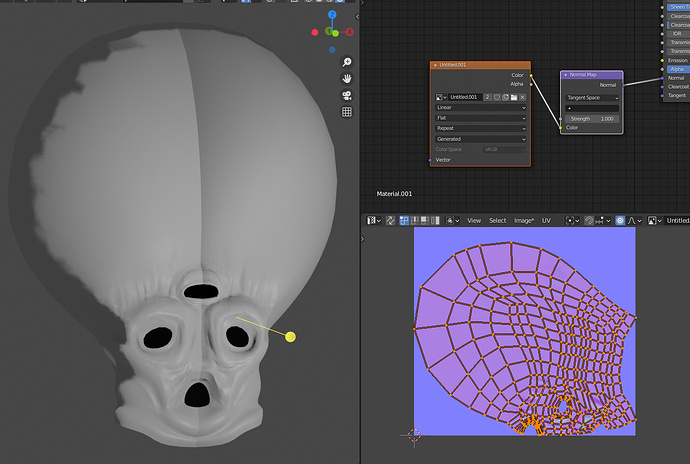Click the negative Z blue dot on gizmo
This screenshot has height=464, width=690.
[332, 50]
